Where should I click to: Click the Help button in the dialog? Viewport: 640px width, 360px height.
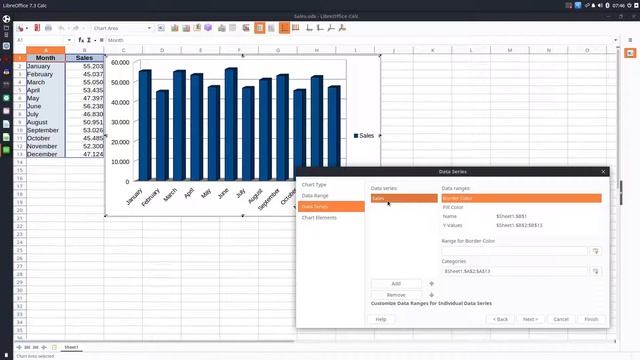[x=381, y=319]
